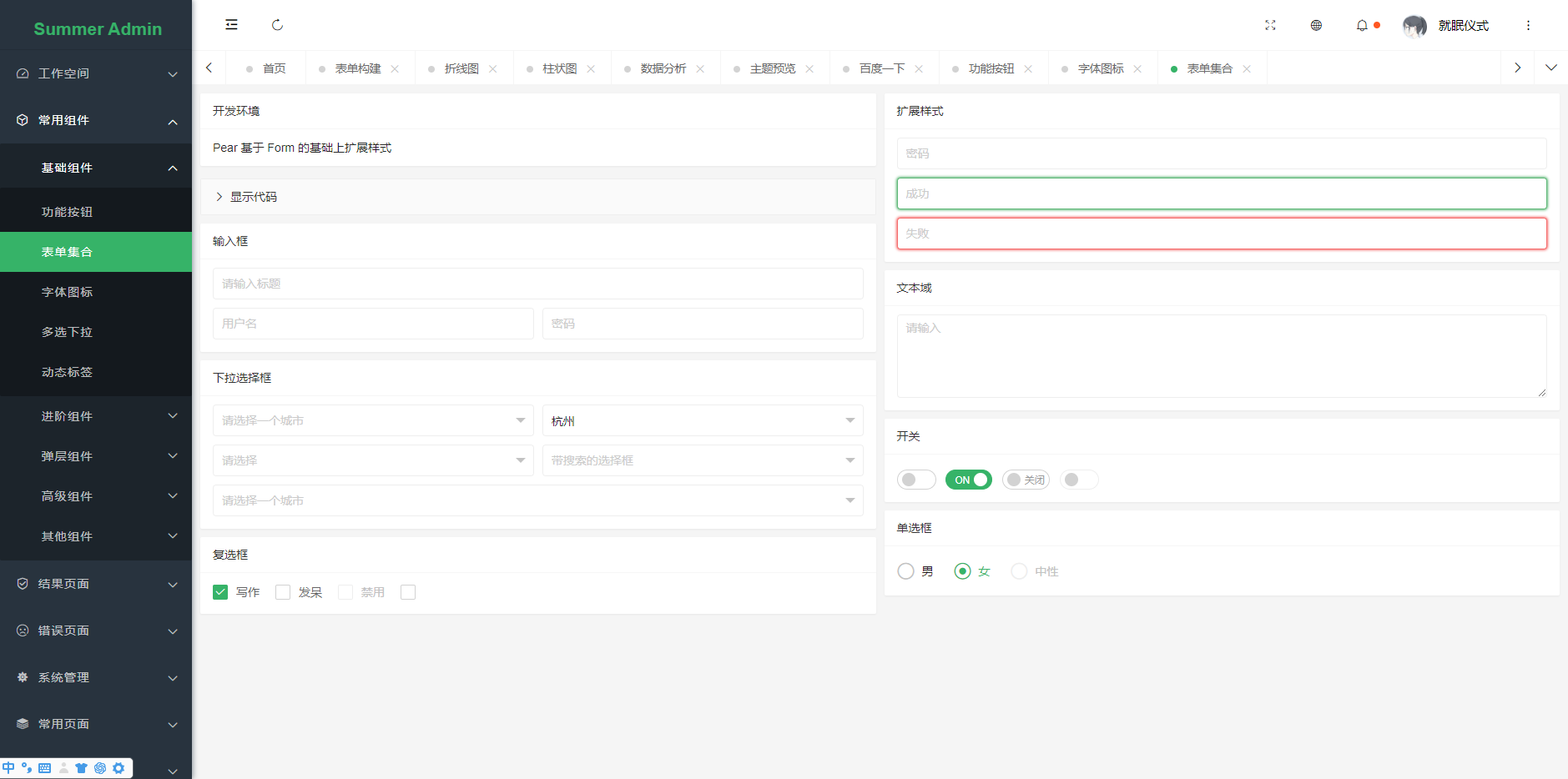
Task: Click the 就眠仪式 user avatar
Action: pos(1414,26)
